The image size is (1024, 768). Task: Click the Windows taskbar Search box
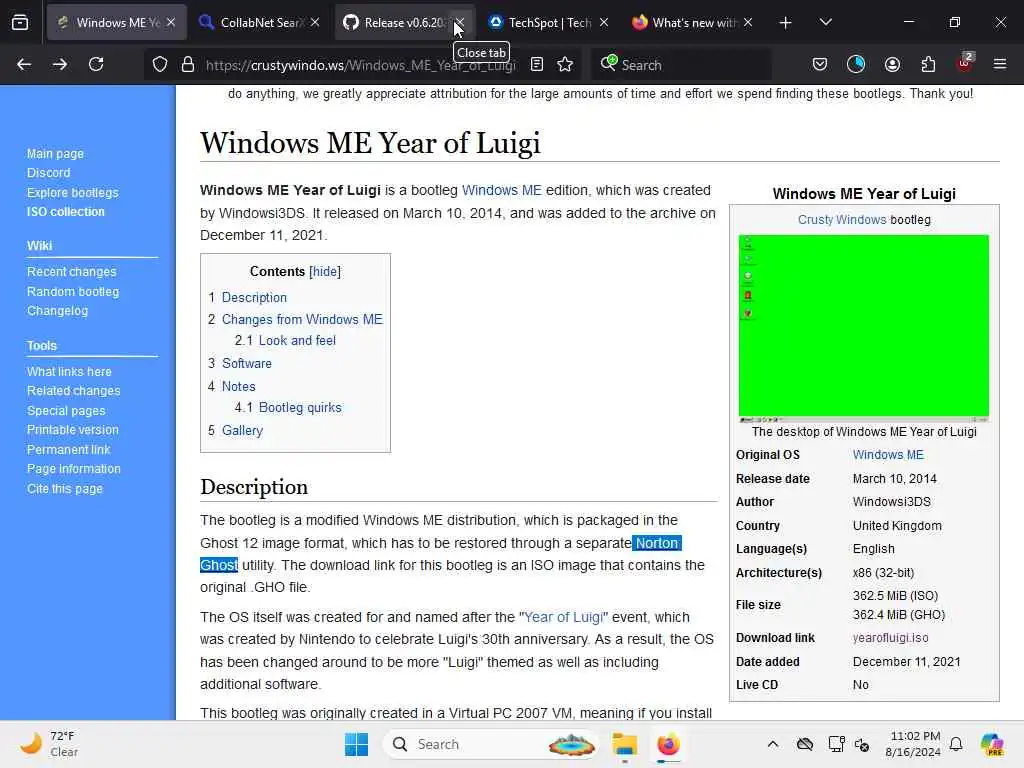[x=490, y=744]
